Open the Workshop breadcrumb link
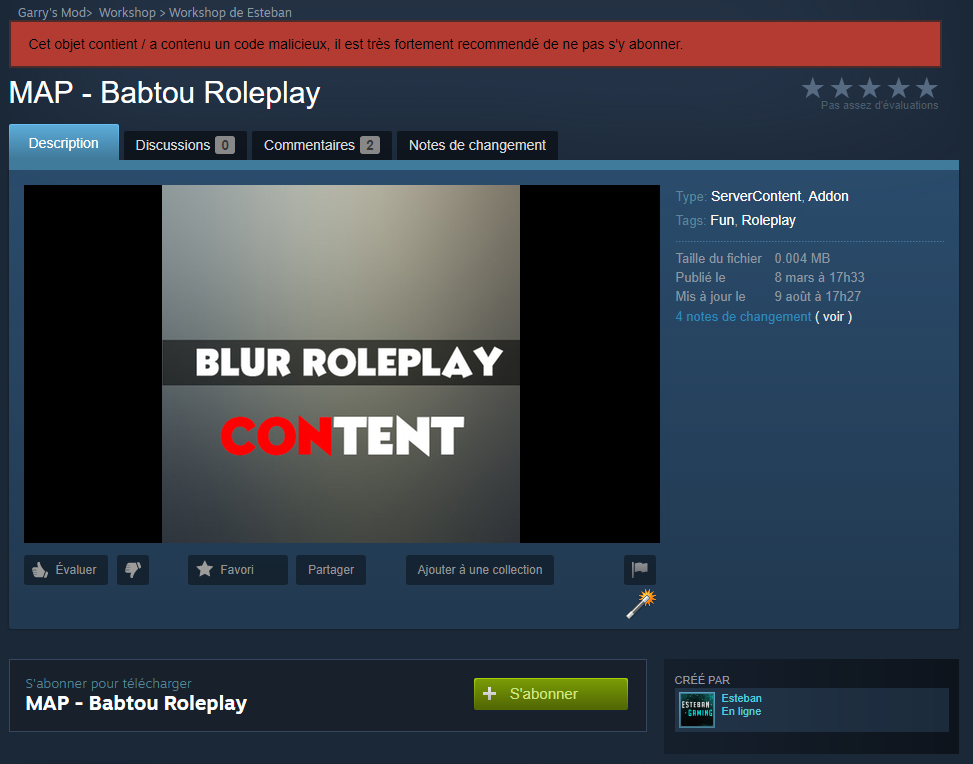This screenshot has height=764, width=973. [x=127, y=12]
